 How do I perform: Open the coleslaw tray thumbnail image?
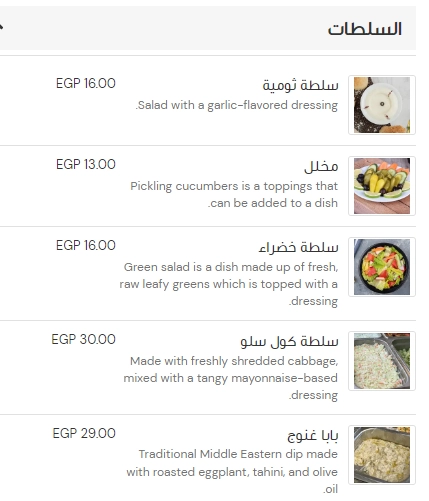(382, 361)
